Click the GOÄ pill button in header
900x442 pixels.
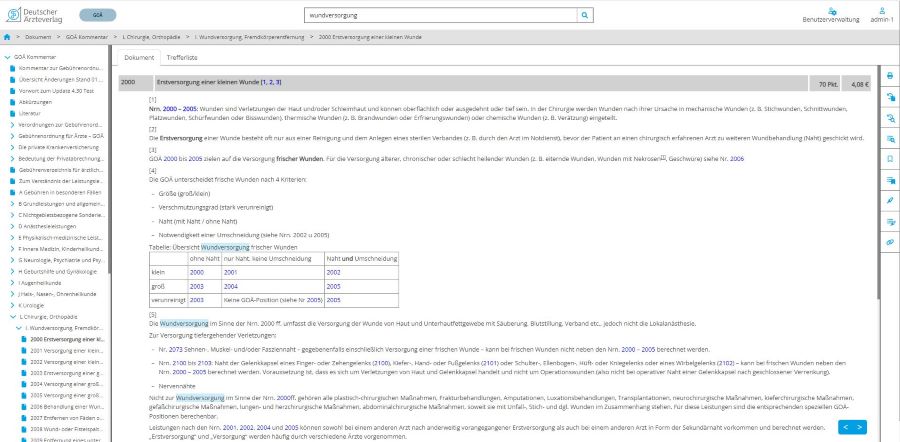click(x=97, y=16)
